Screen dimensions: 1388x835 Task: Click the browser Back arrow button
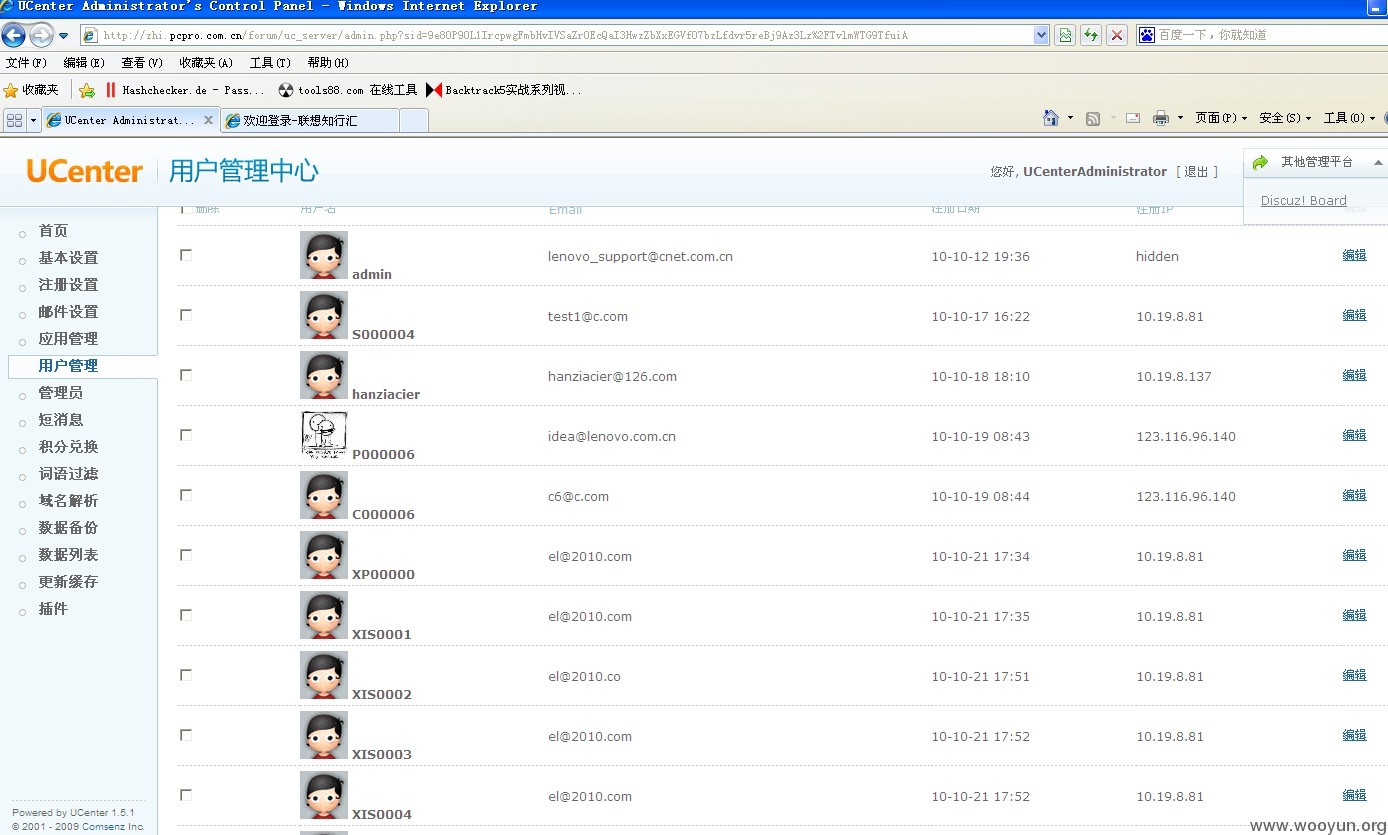(x=13, y=36)
